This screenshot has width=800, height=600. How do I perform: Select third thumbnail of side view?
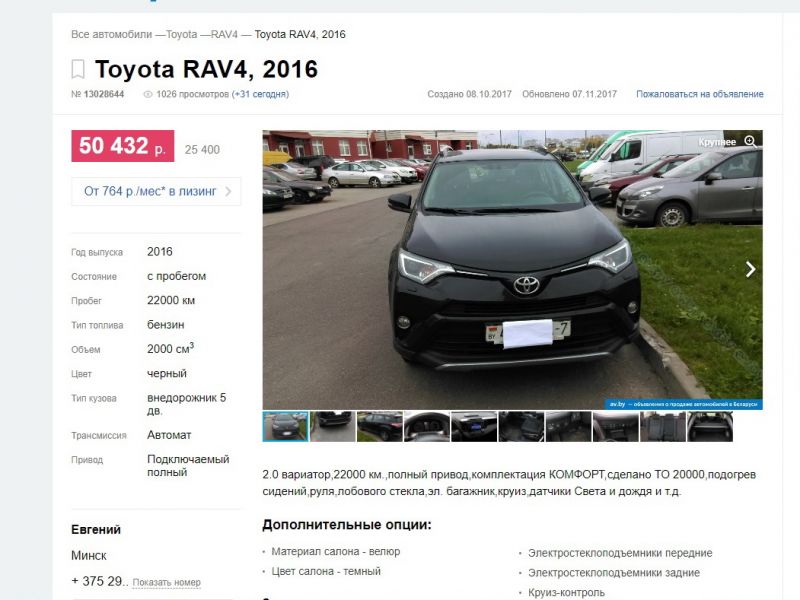(x=380, y=427)
